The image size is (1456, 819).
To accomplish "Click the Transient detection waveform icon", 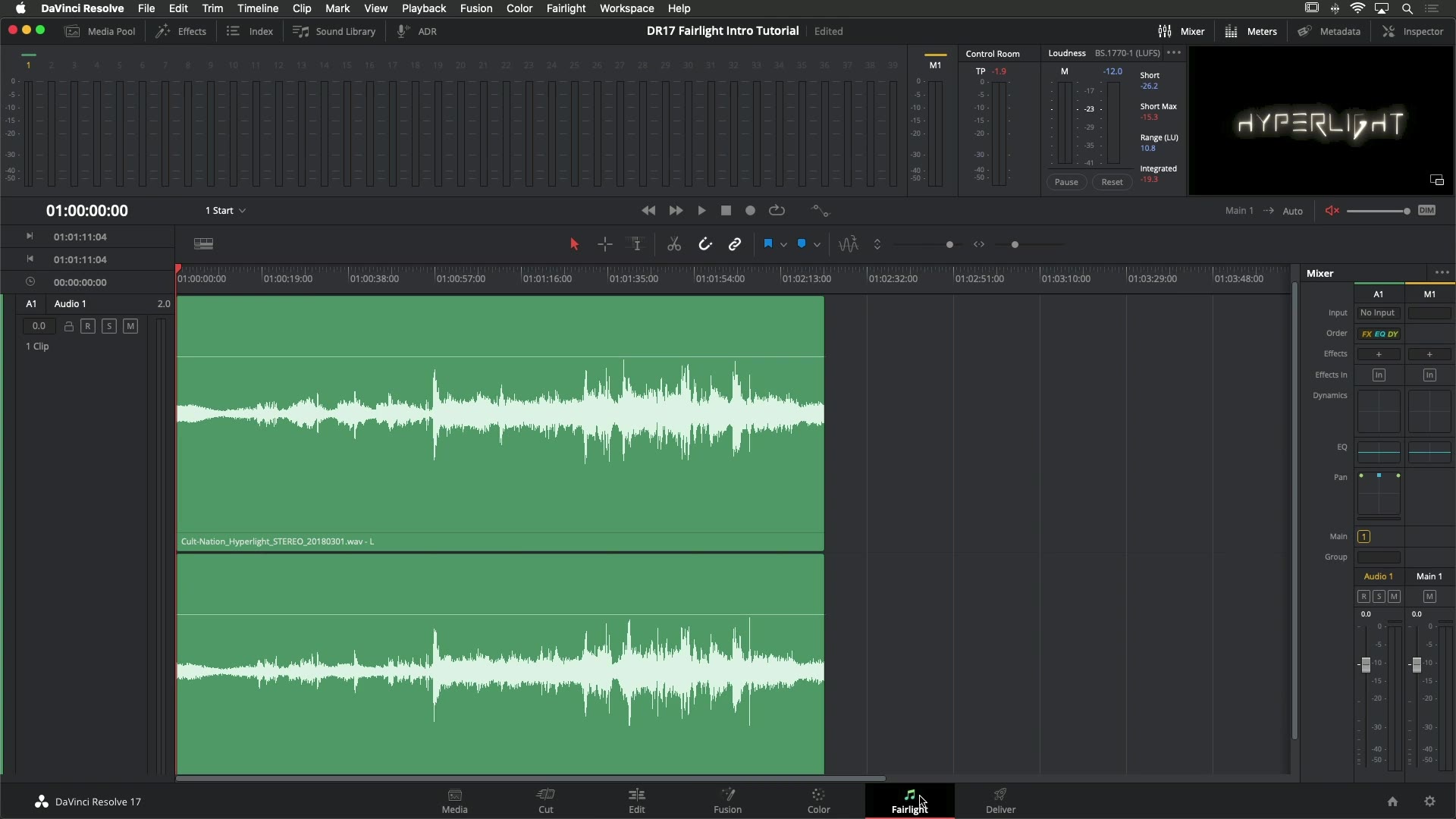I will coord(849,244).
